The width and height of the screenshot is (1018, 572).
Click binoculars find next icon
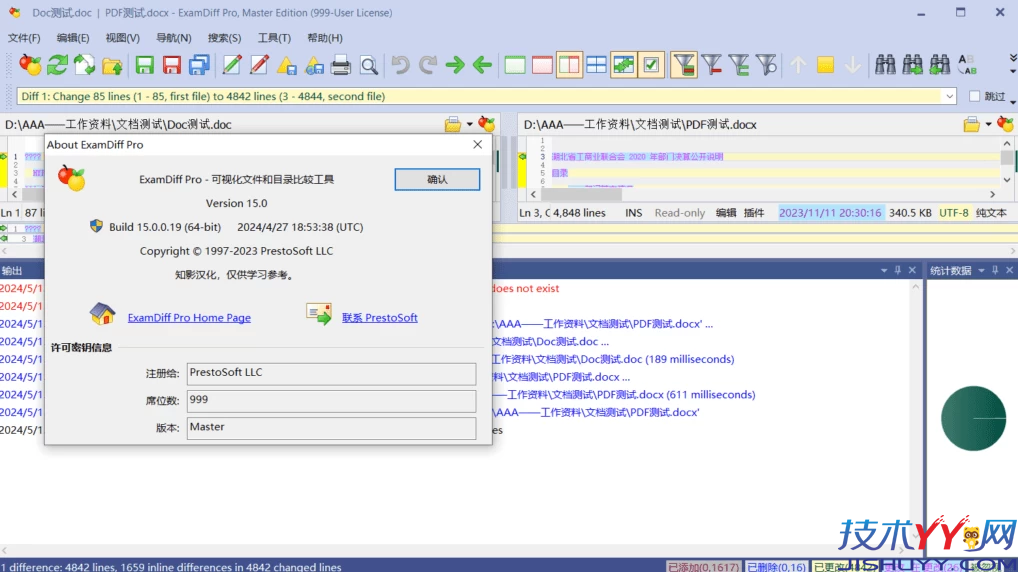click(x=912, y=65)
